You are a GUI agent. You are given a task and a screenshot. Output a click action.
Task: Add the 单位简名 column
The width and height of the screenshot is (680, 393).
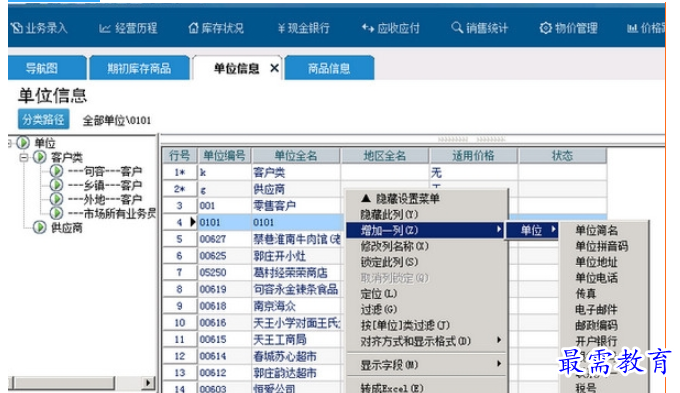596,230
